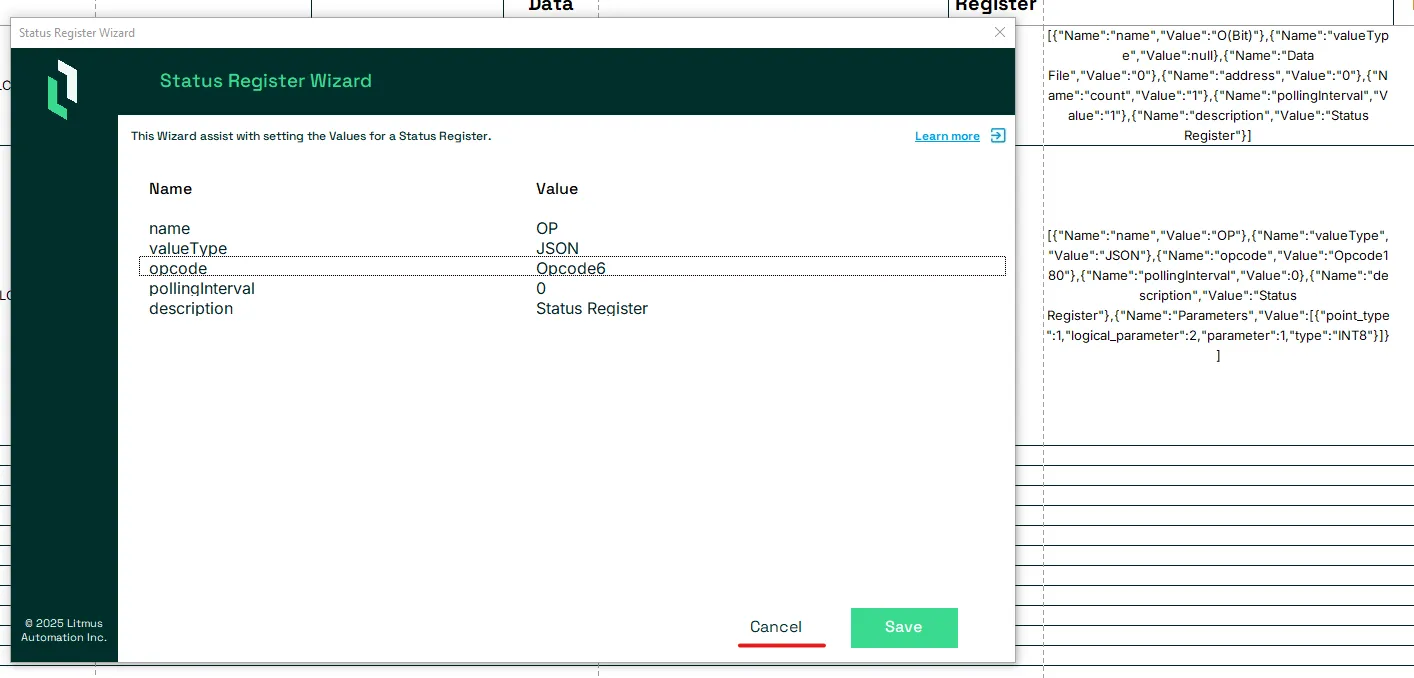Edit the 0 value for pollingInterval
The height and width of the screenshot is (678, 1414).
coord(541,288)
